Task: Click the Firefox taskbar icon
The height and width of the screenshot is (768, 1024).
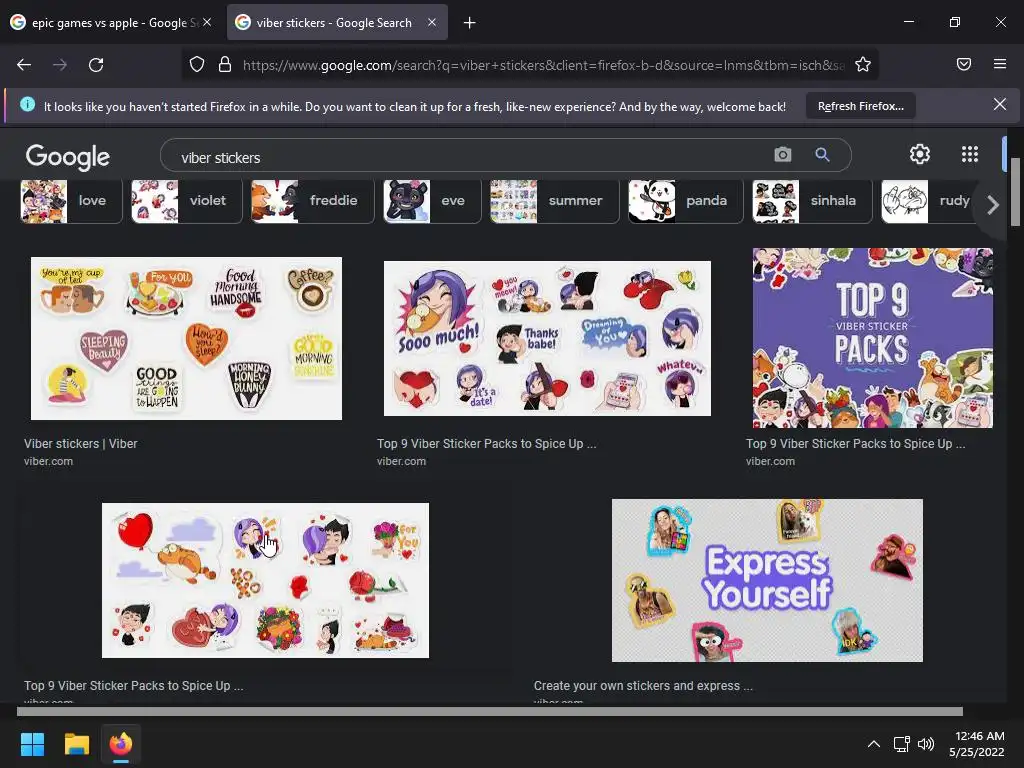Action: [121, 744]
